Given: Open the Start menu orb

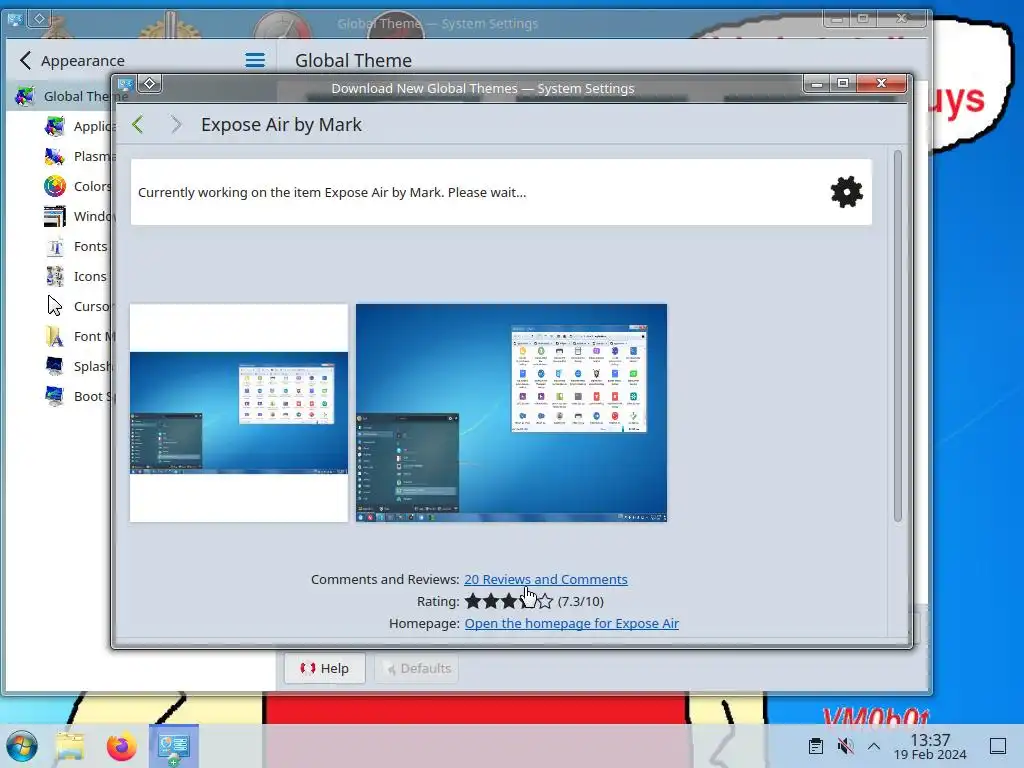Looking at the screenshot, I should [x=22, y=746].
